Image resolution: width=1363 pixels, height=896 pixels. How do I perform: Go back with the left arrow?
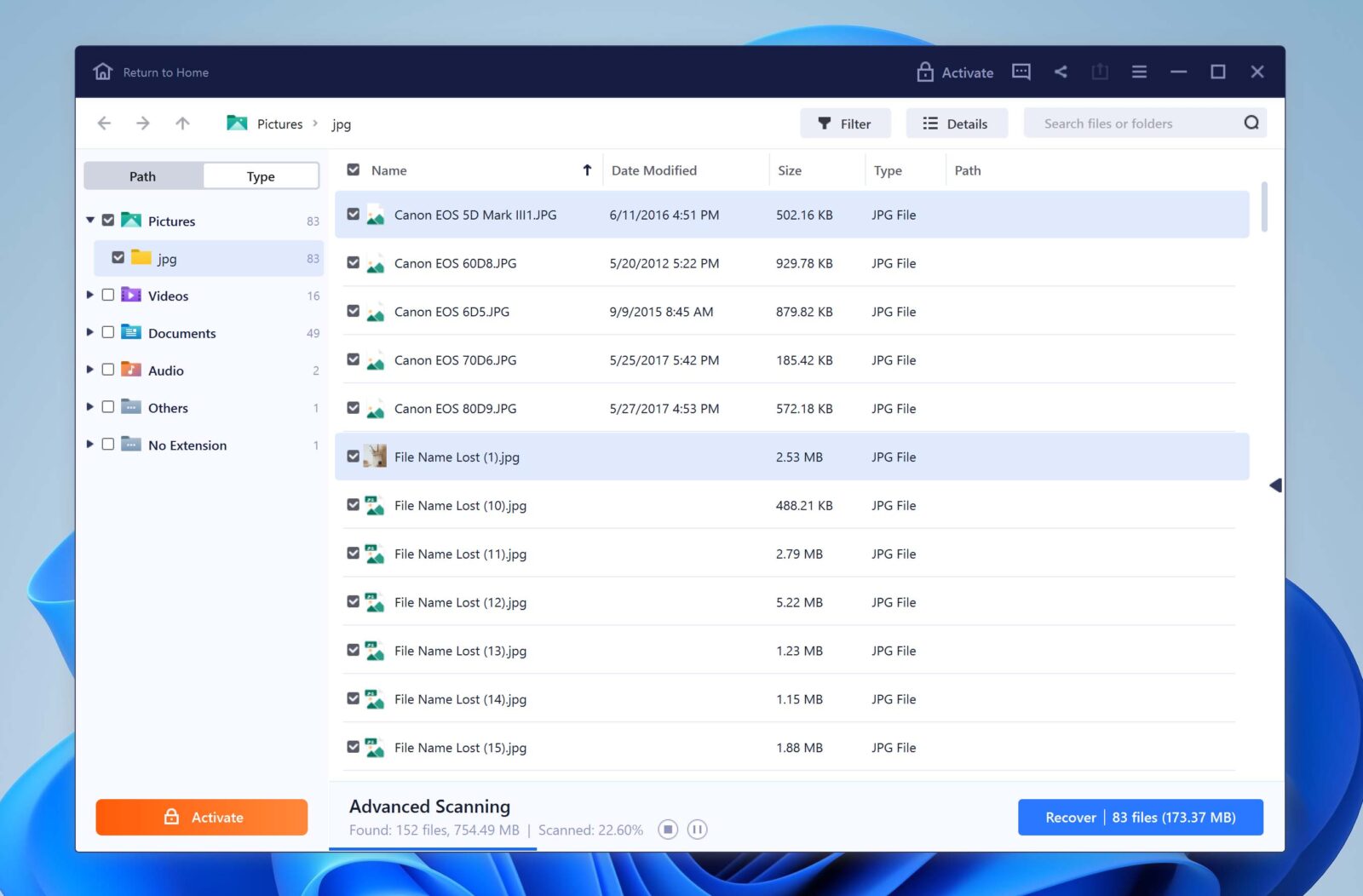point(104,123)
